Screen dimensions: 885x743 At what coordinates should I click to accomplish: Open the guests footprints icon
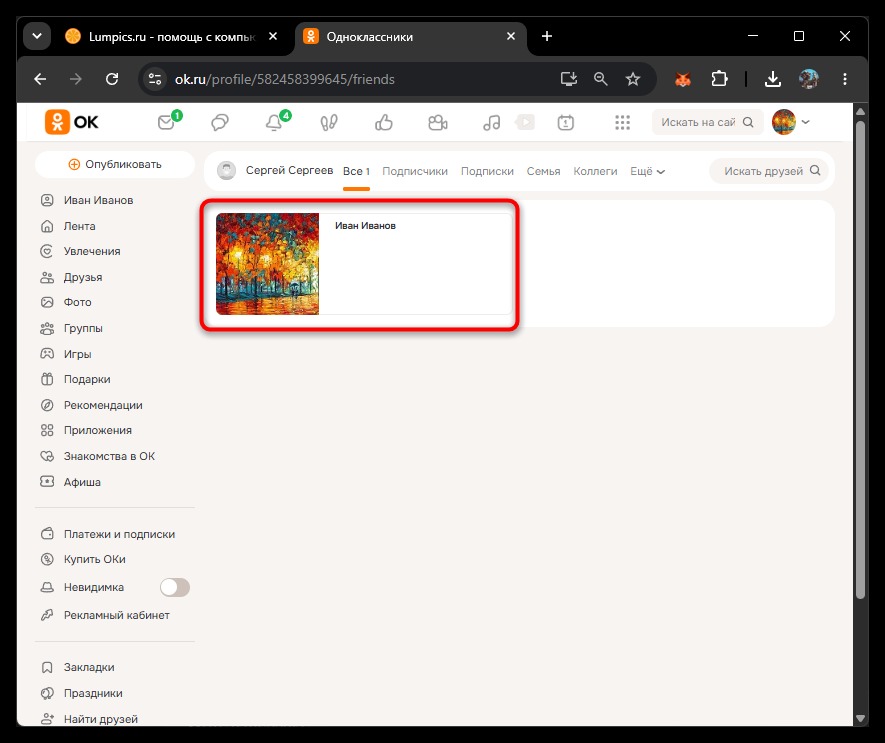coord(329,123)
